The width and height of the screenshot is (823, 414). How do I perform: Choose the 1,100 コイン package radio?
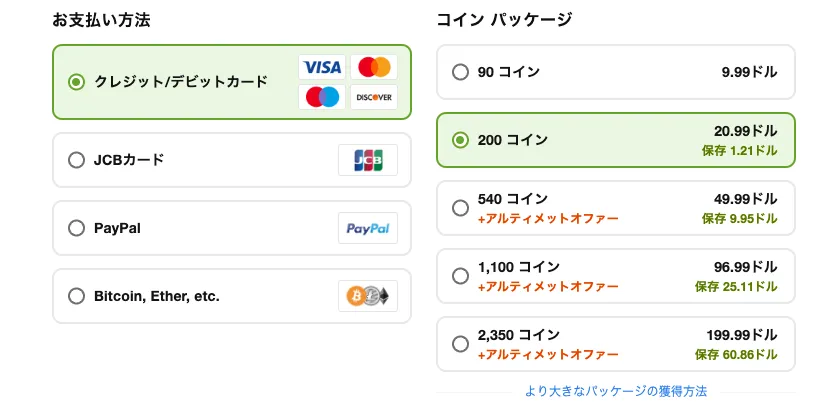click(460, 276)
